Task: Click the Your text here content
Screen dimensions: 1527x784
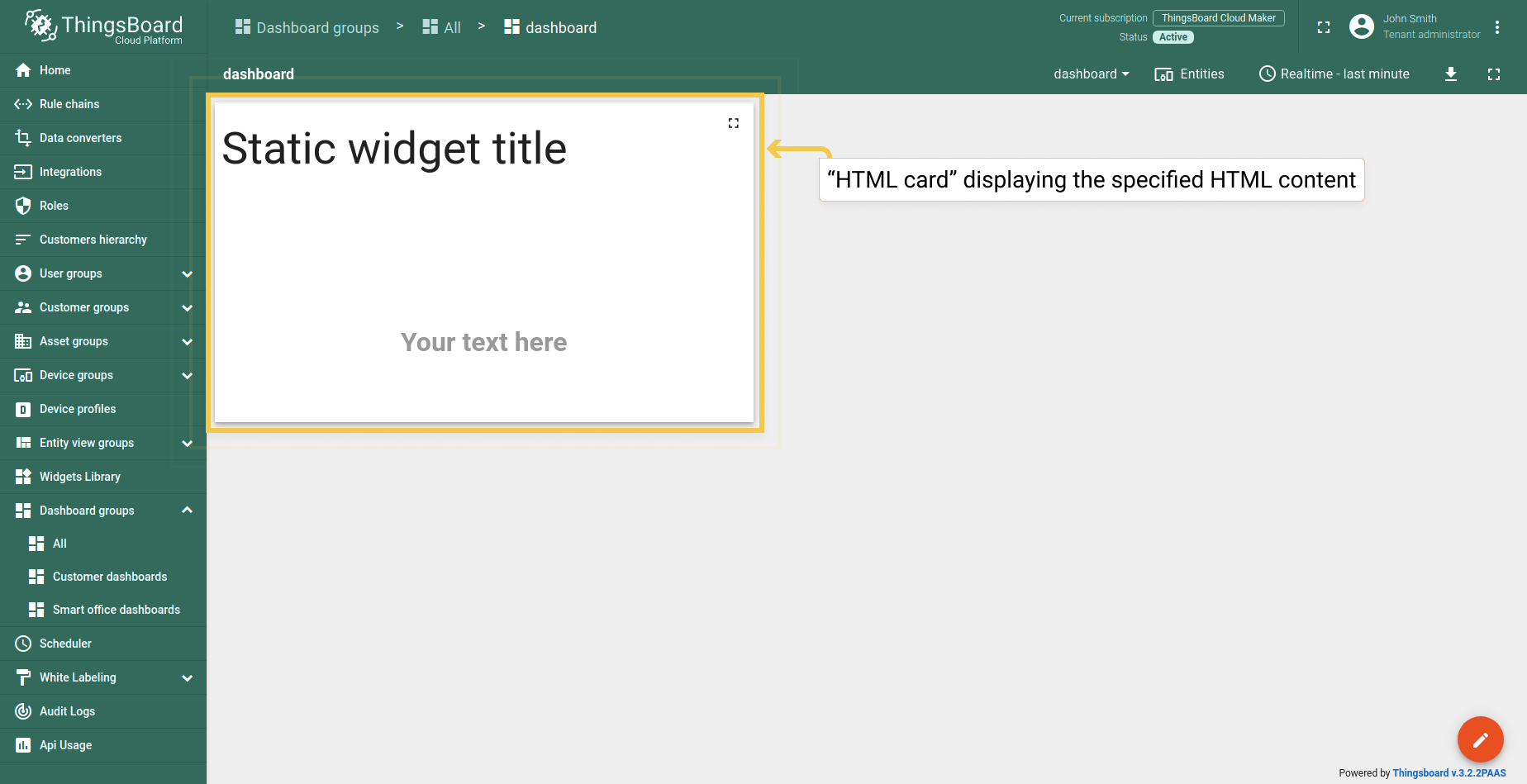Action: tap(484, 342)
